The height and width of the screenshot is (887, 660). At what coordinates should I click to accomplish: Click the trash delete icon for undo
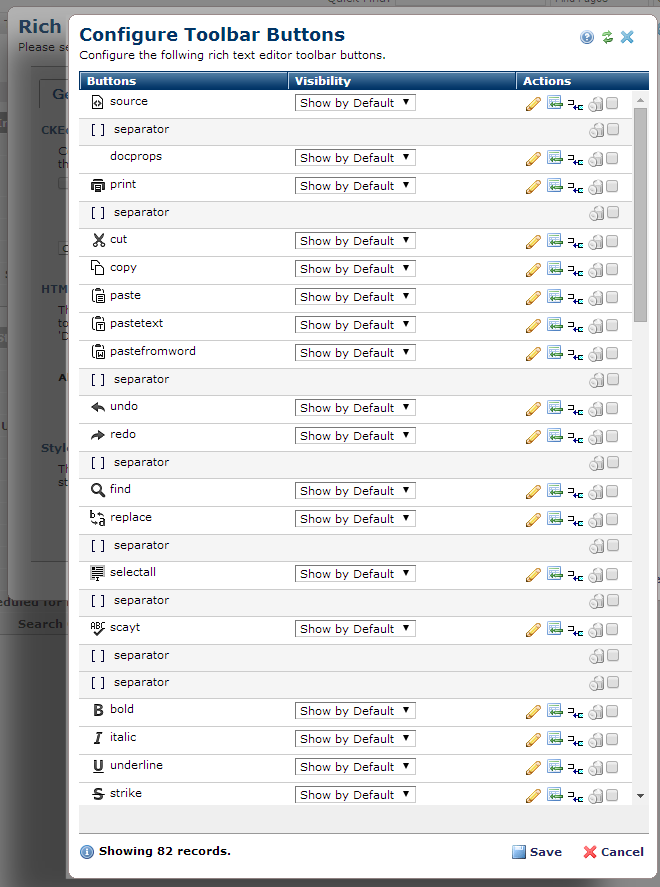[596, 409]
